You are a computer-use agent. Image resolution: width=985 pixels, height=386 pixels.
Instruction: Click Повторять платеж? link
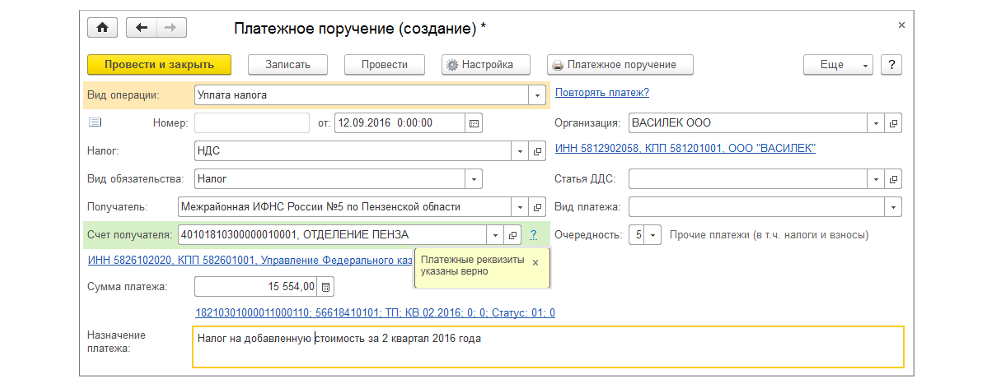(x=602, y=93)
